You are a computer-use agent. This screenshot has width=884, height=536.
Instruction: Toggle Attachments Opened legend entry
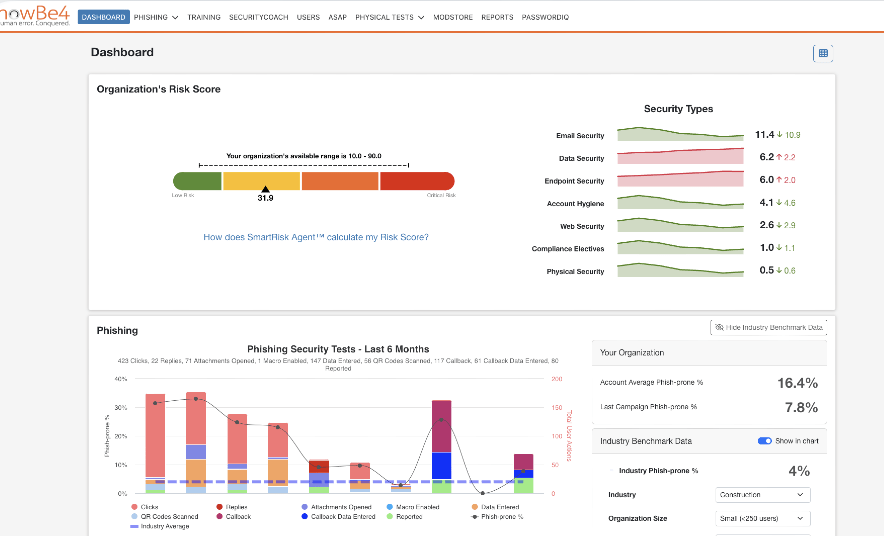click(337, 507)
